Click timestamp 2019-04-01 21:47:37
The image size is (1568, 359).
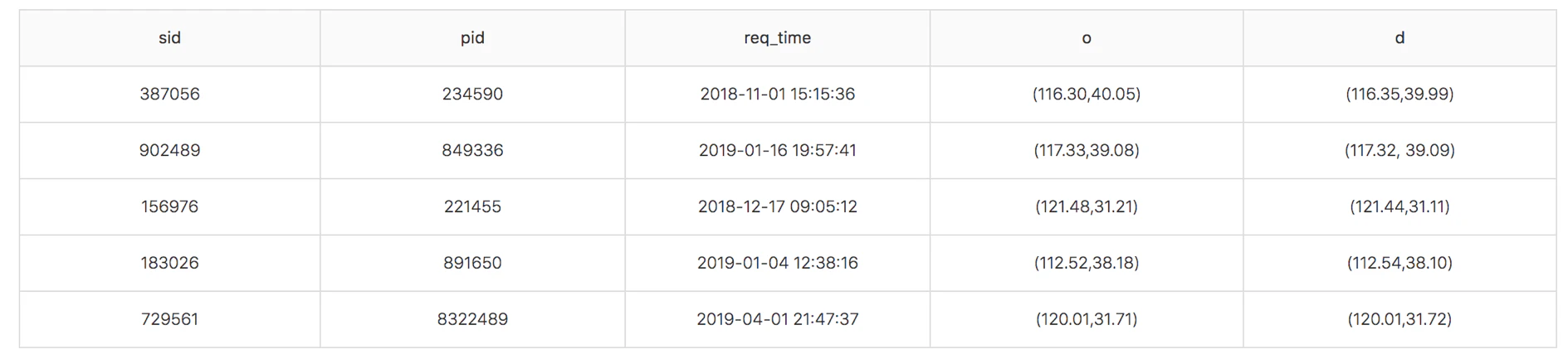pos(777,319)
